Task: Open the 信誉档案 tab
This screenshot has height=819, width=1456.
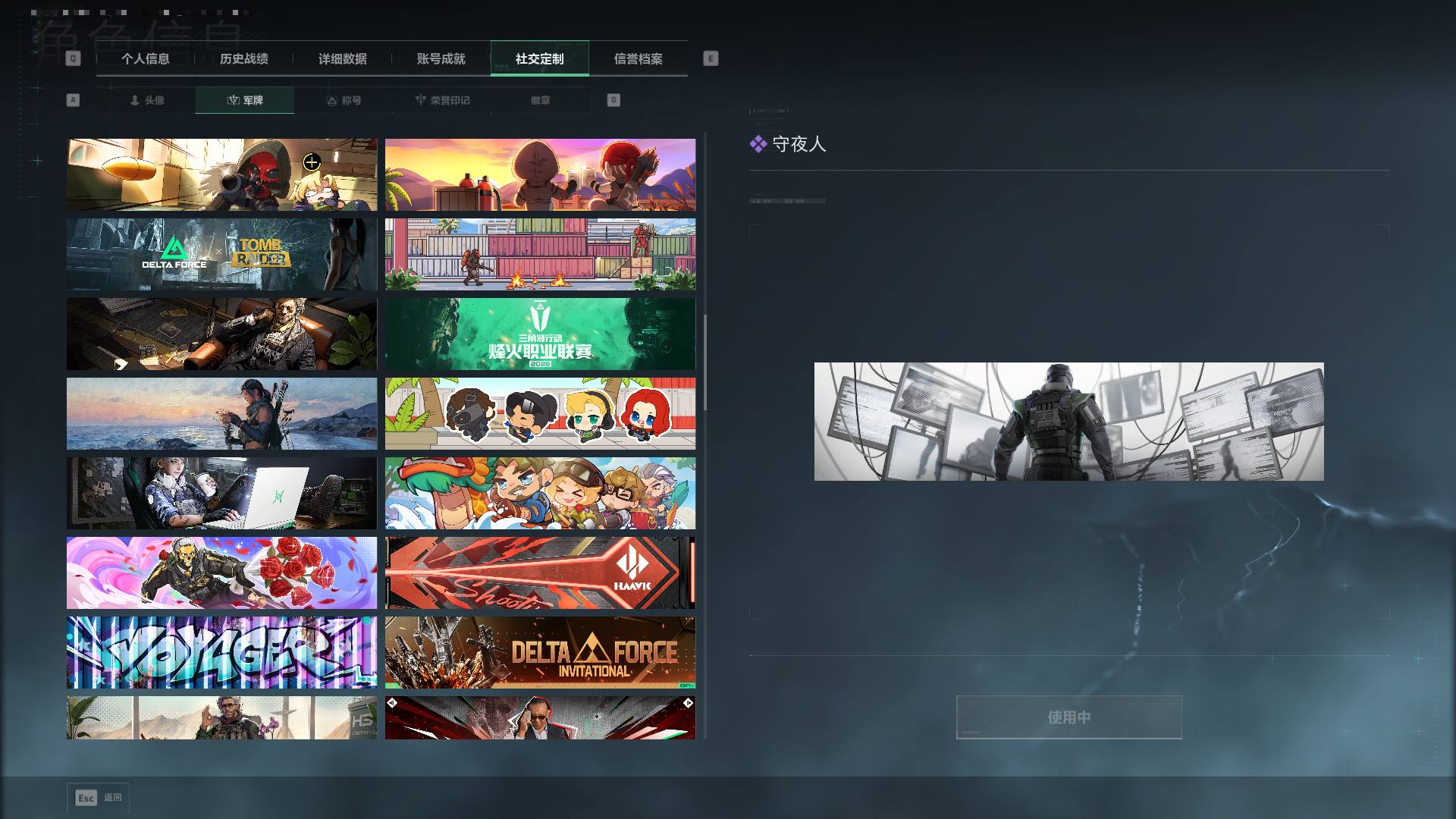Action: [x=639, y=58]
